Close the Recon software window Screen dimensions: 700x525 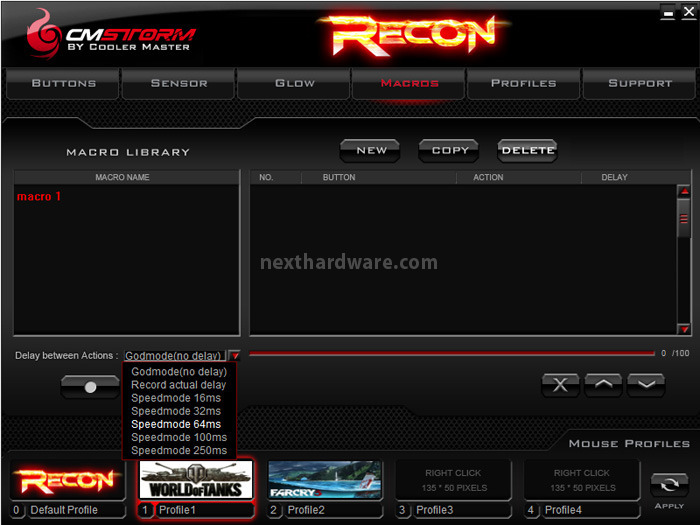pos(689,12)
